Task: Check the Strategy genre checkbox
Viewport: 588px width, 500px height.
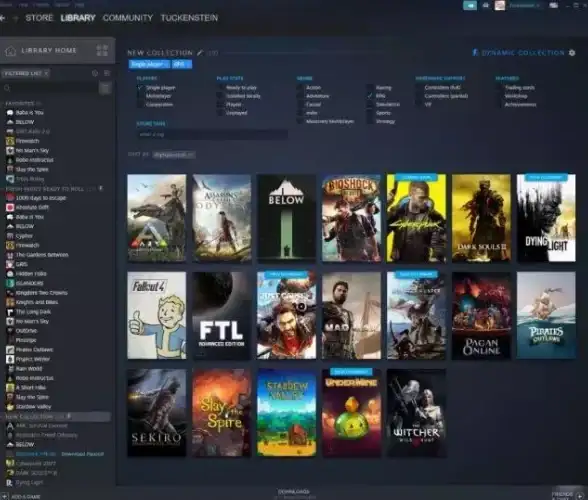Action: 370,122
